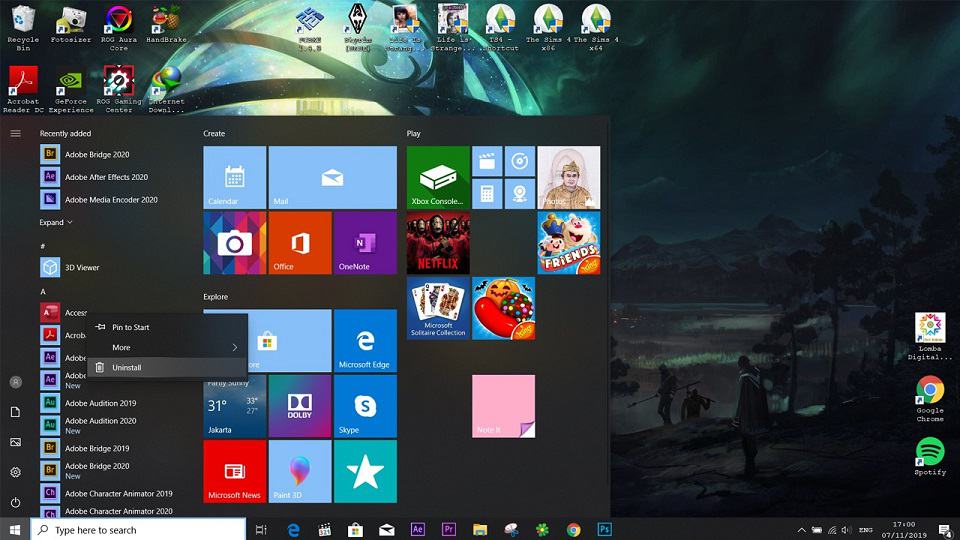This screenshot has height=540, width=960.
Task: Open the Power options button
Action: [16, 503]
